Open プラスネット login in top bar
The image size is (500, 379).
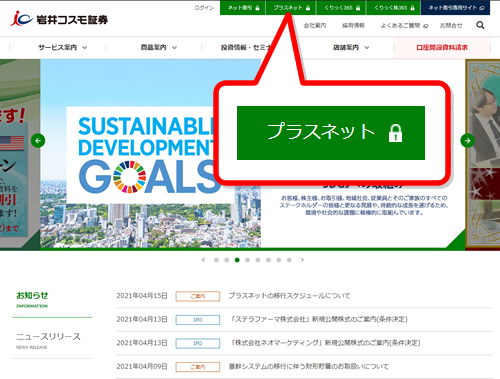point(291,8)
